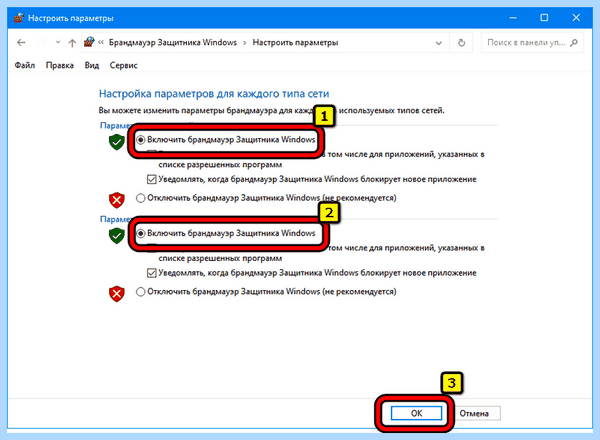Screen dimensions: 600x440
Task: Click the forward navigation arrow
Action: pyautogui.click(x=41, y=42)
